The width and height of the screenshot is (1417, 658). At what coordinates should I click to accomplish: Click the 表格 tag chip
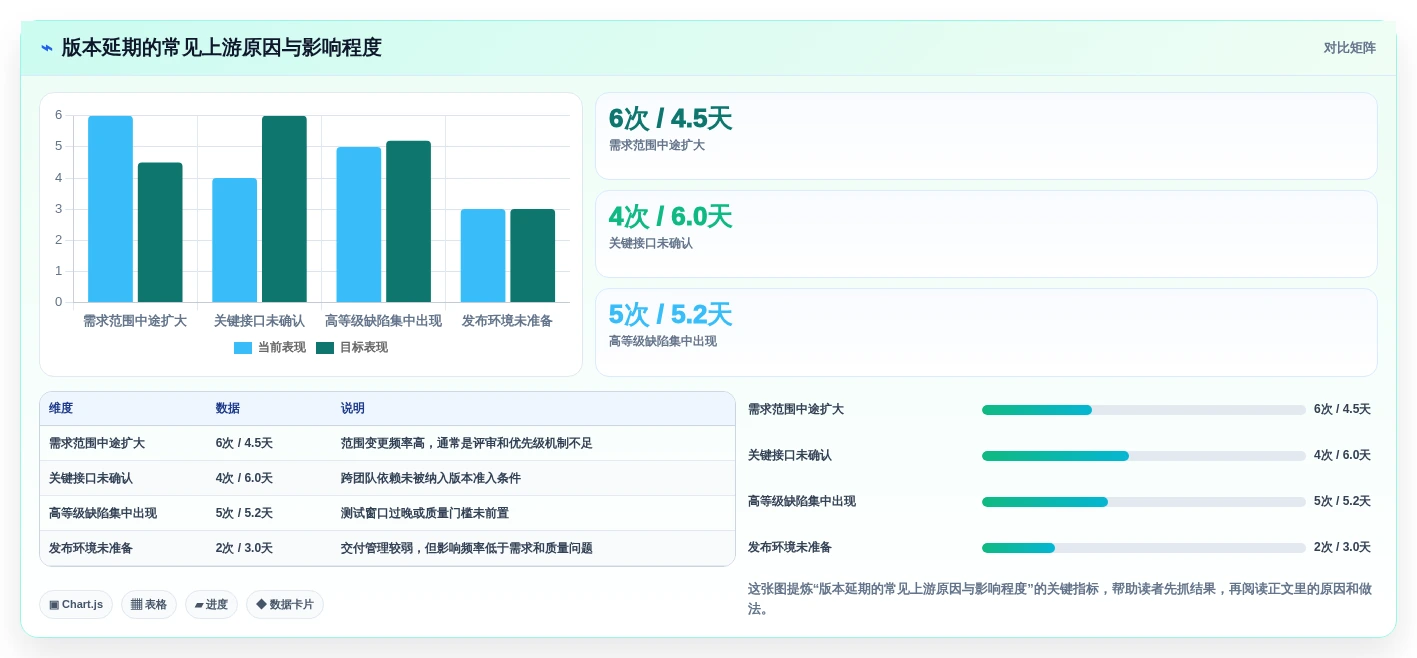[149, 604]
